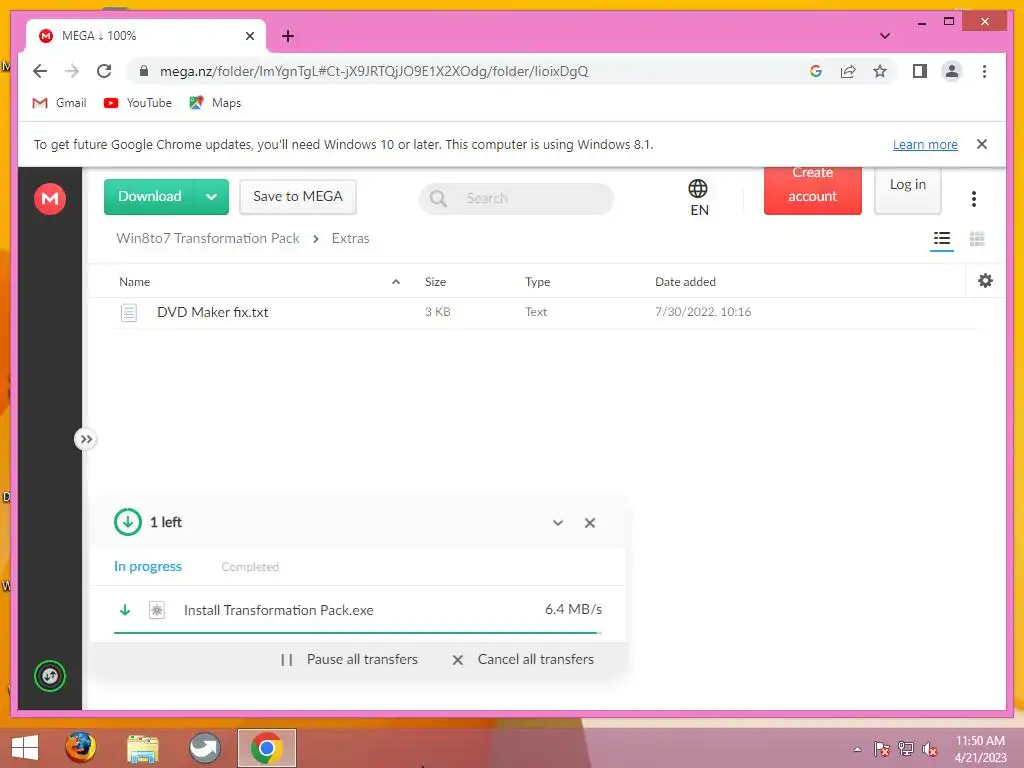Select the DVD Maker fix.txt file
The image size is (1024, 768).
(x=547, y=312)
